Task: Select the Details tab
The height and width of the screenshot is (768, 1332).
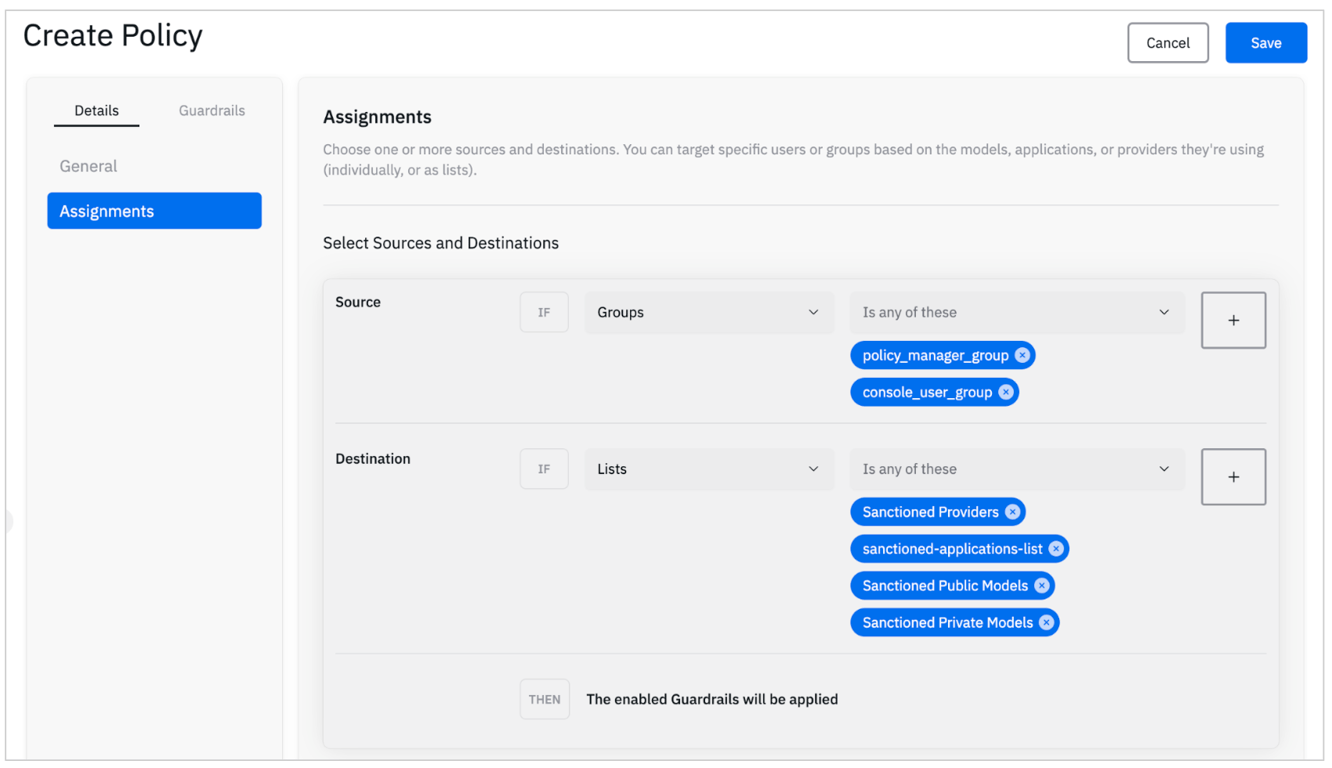Action: [97, 111]
